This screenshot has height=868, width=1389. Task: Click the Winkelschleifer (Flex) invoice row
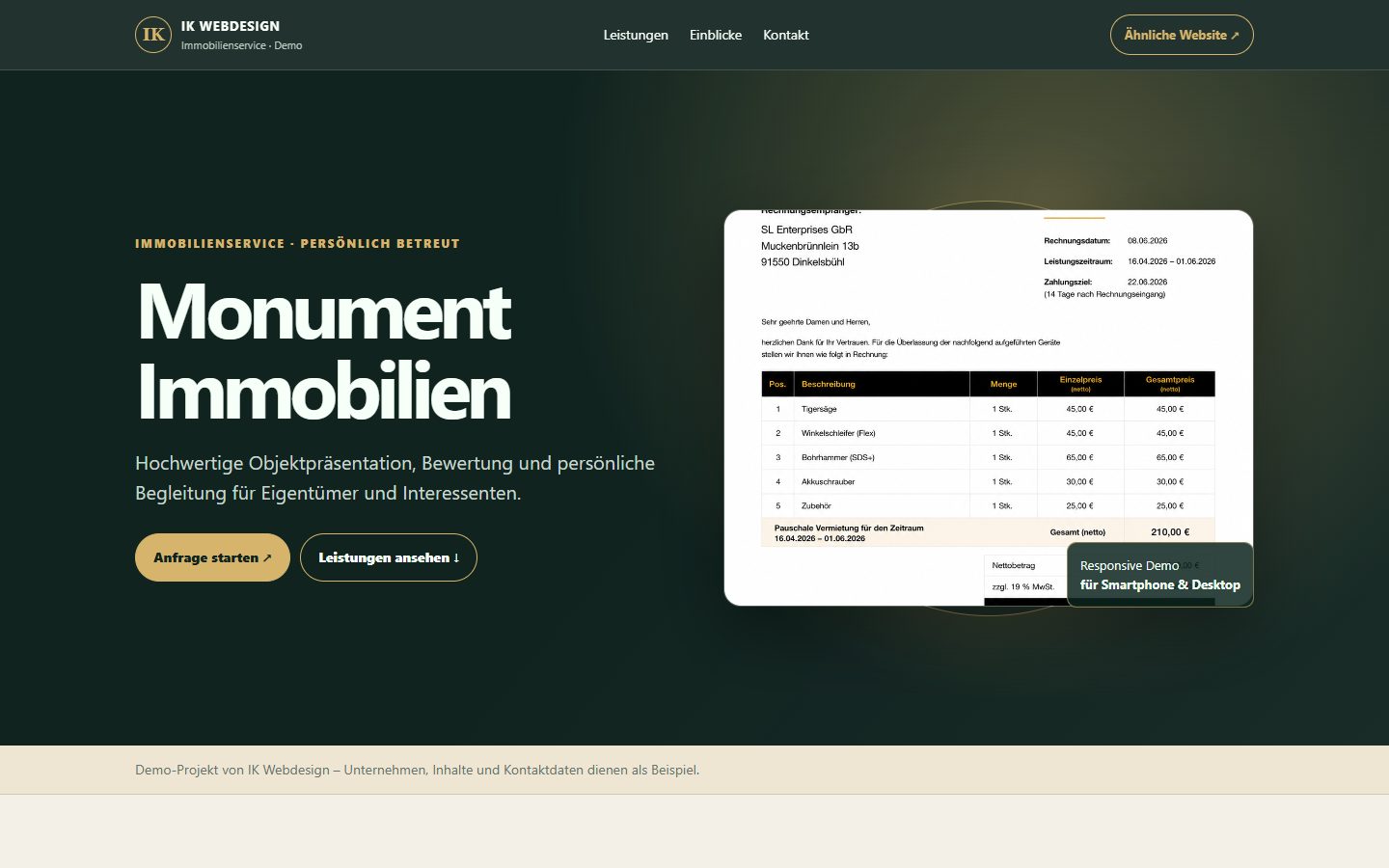tap(988, 433)
